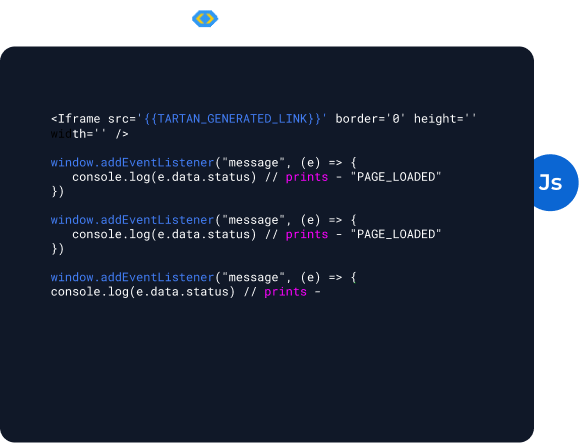Click the height='' attribute in iframe tag
The width and height of the screenshot is (579, 443).
[x=445, y=119]
